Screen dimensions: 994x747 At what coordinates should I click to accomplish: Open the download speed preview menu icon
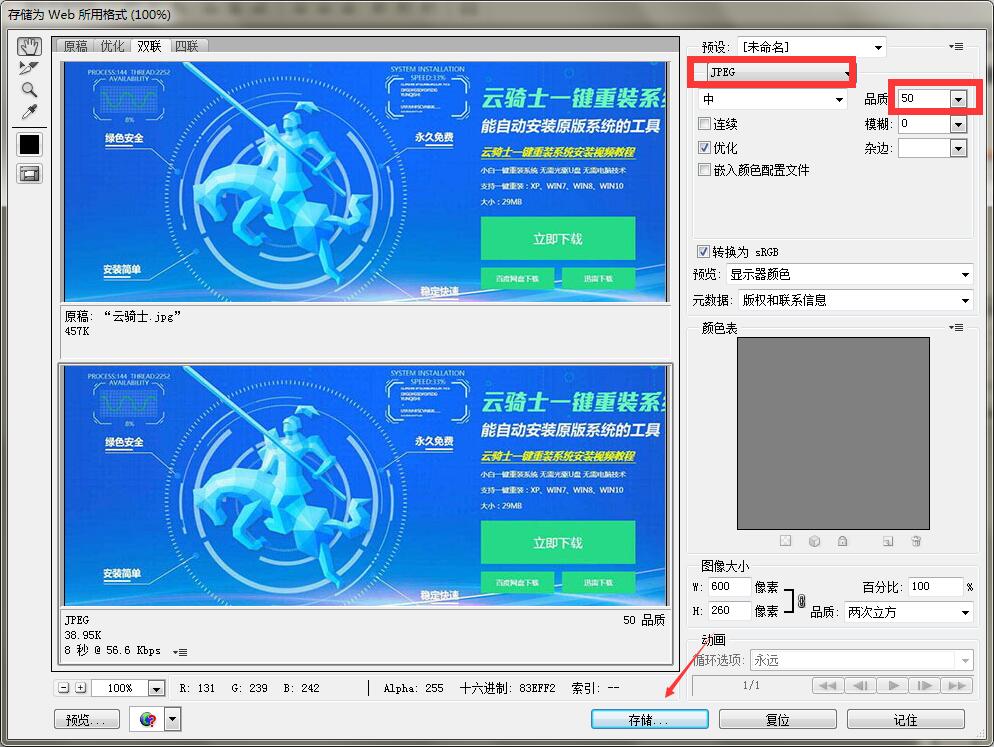[180, 652]
